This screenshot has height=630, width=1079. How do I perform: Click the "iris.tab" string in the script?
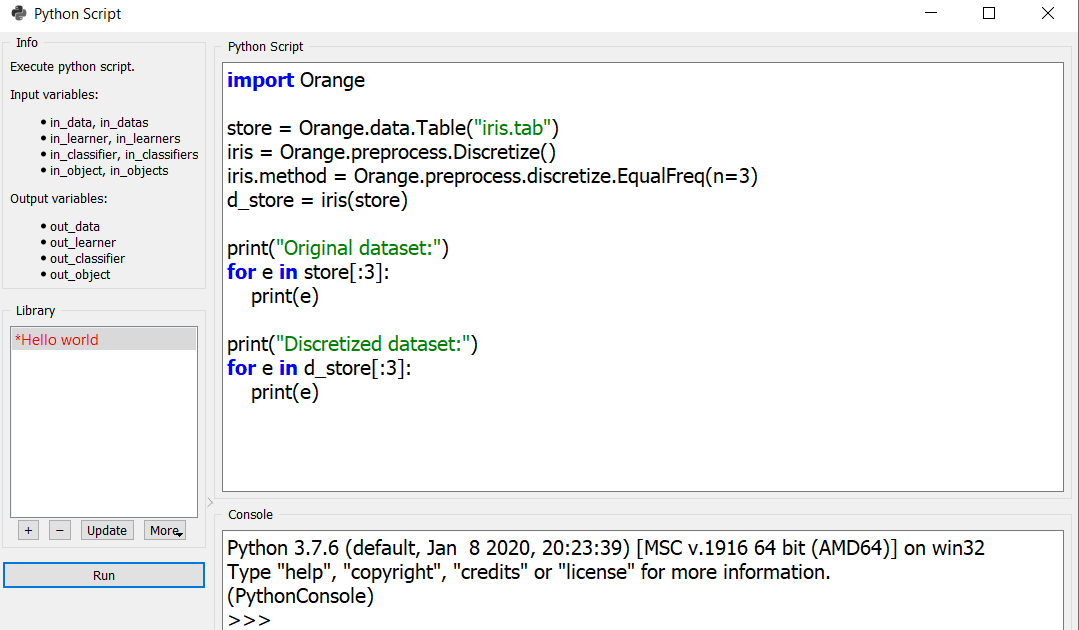pos(515,128)
